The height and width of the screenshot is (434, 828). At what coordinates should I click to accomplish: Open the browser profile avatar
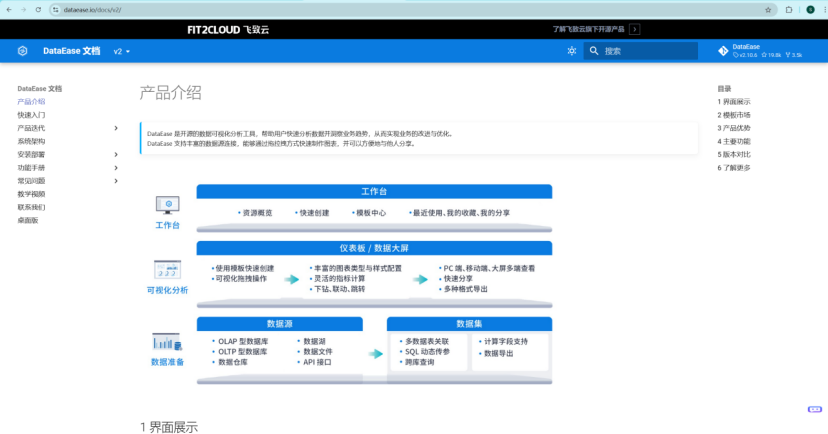point(810,10)
